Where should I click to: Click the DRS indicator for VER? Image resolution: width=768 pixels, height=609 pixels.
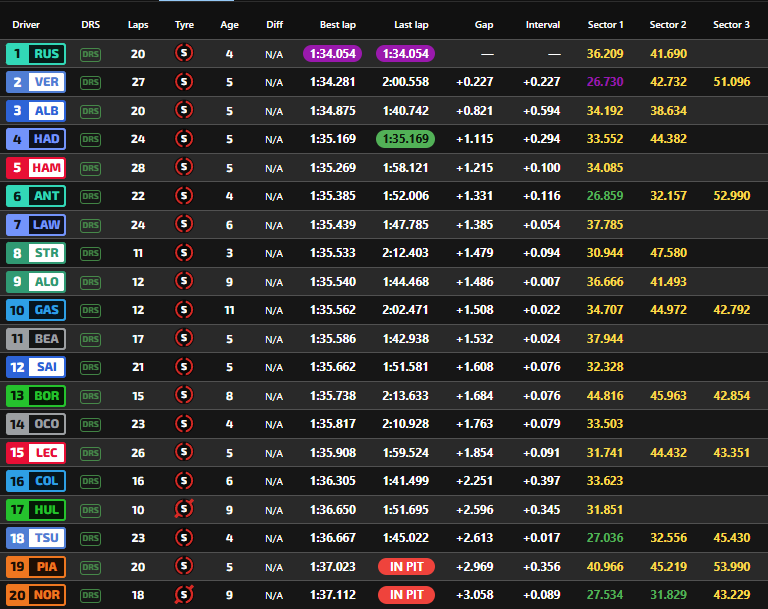point(91,82)
